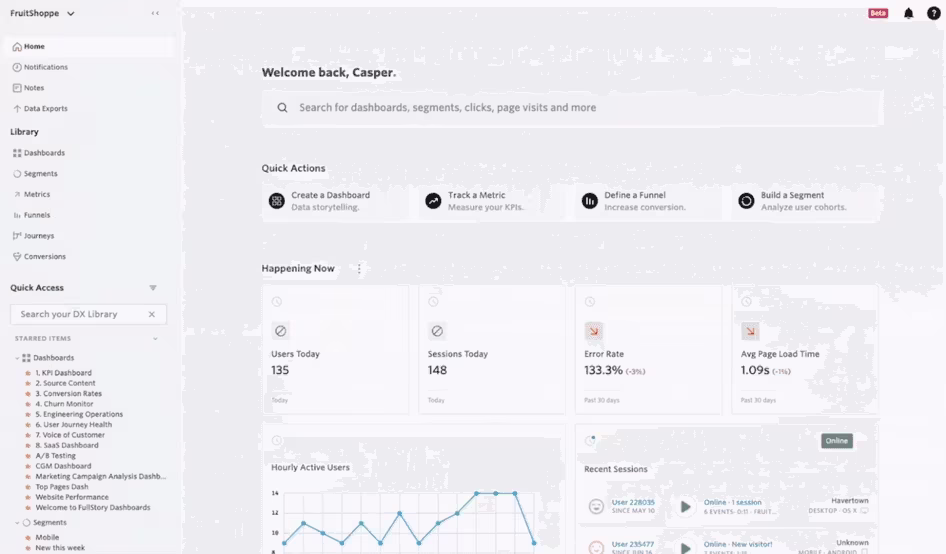Open Welcome to FullStory Dashboards
The image size is (946, 554).
click(92, 508)
